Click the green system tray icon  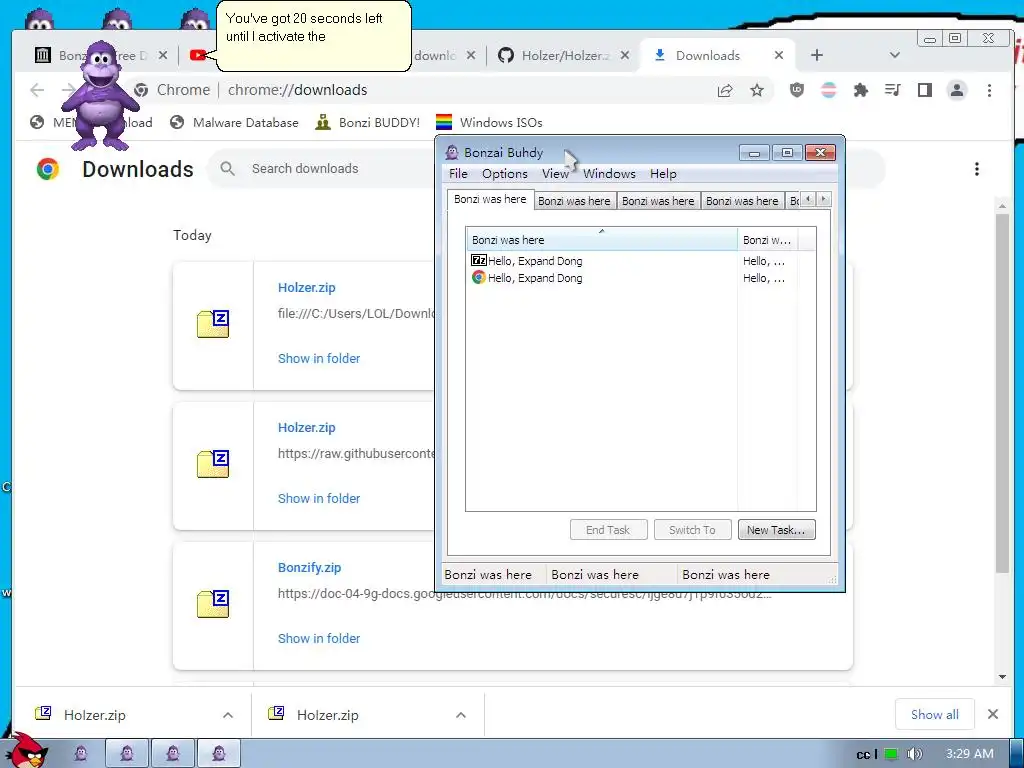[x=891, y=754]
